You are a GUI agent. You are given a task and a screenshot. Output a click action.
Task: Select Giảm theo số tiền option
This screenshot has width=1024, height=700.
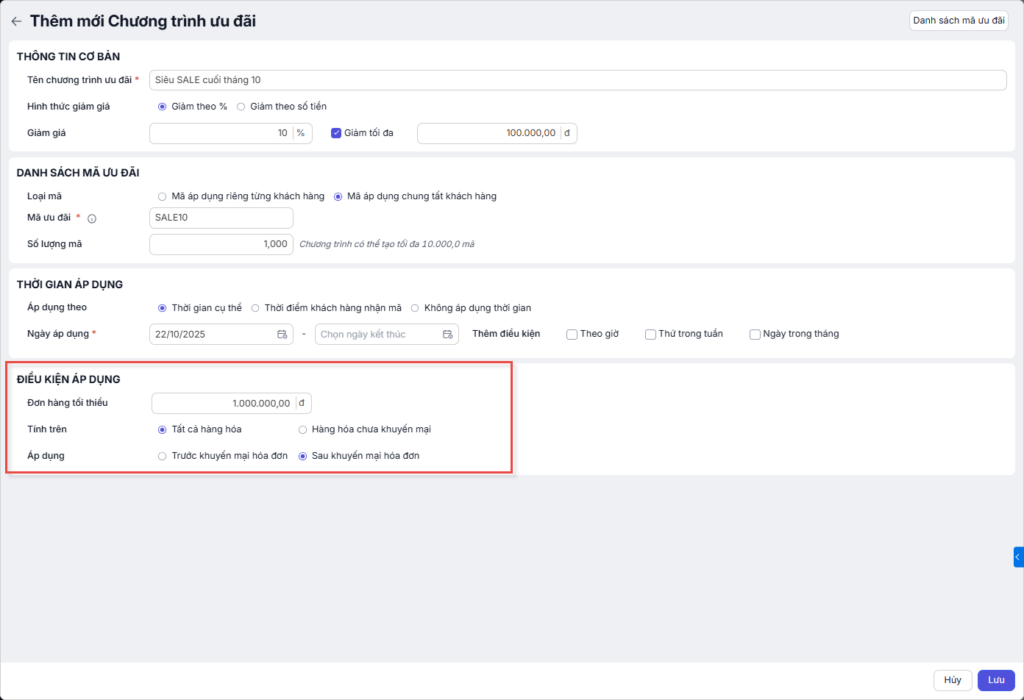[x=241, y=106]
